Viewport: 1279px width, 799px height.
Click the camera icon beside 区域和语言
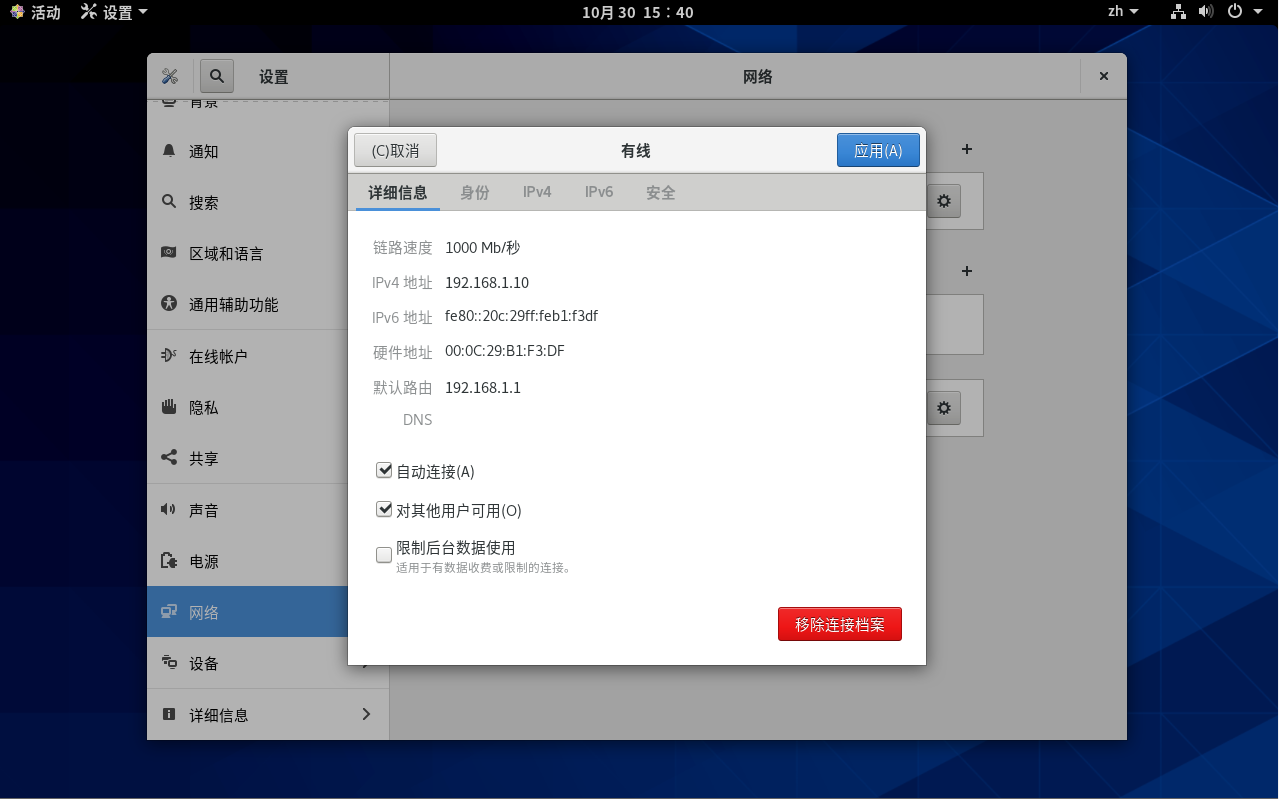coord(169,253)
